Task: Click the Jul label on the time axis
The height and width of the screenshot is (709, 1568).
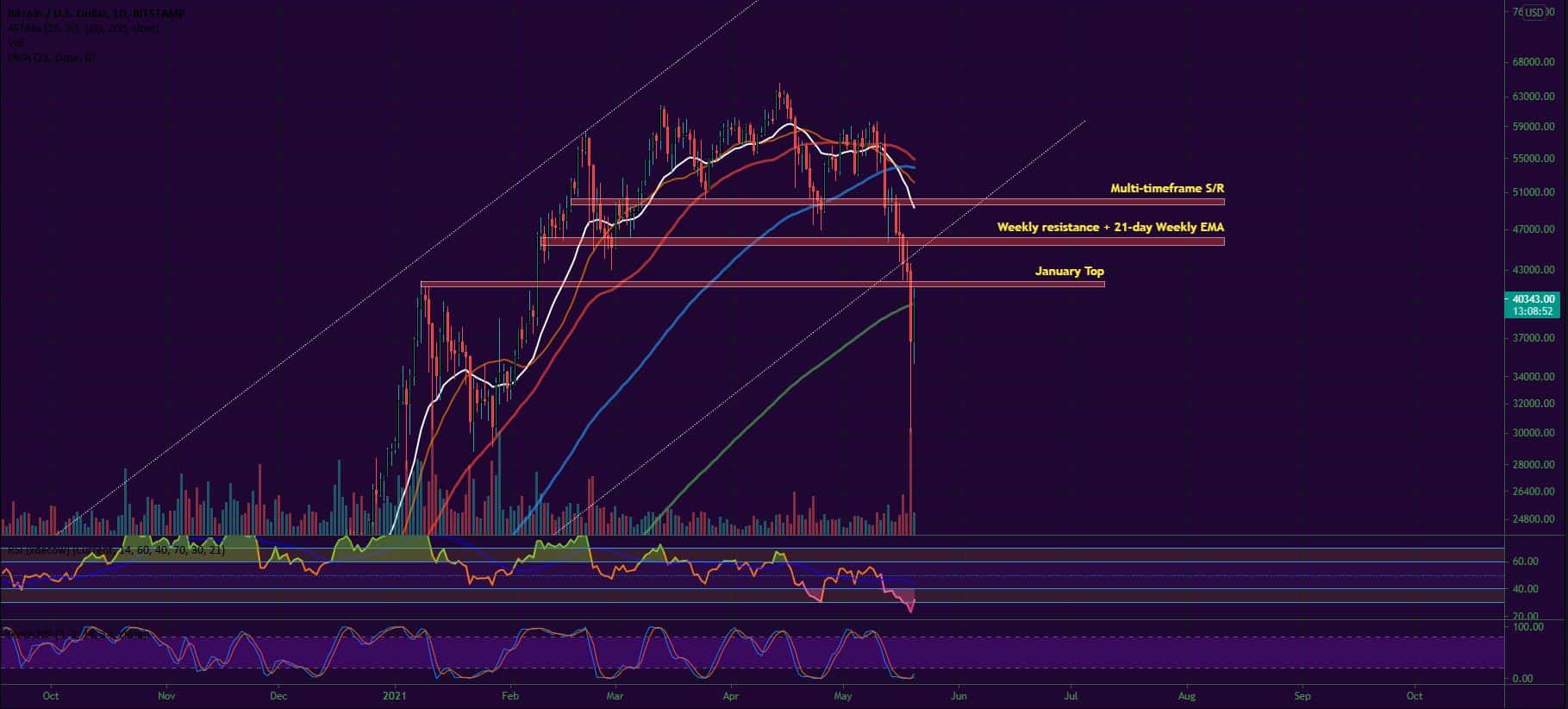Action: point(1071,695)
